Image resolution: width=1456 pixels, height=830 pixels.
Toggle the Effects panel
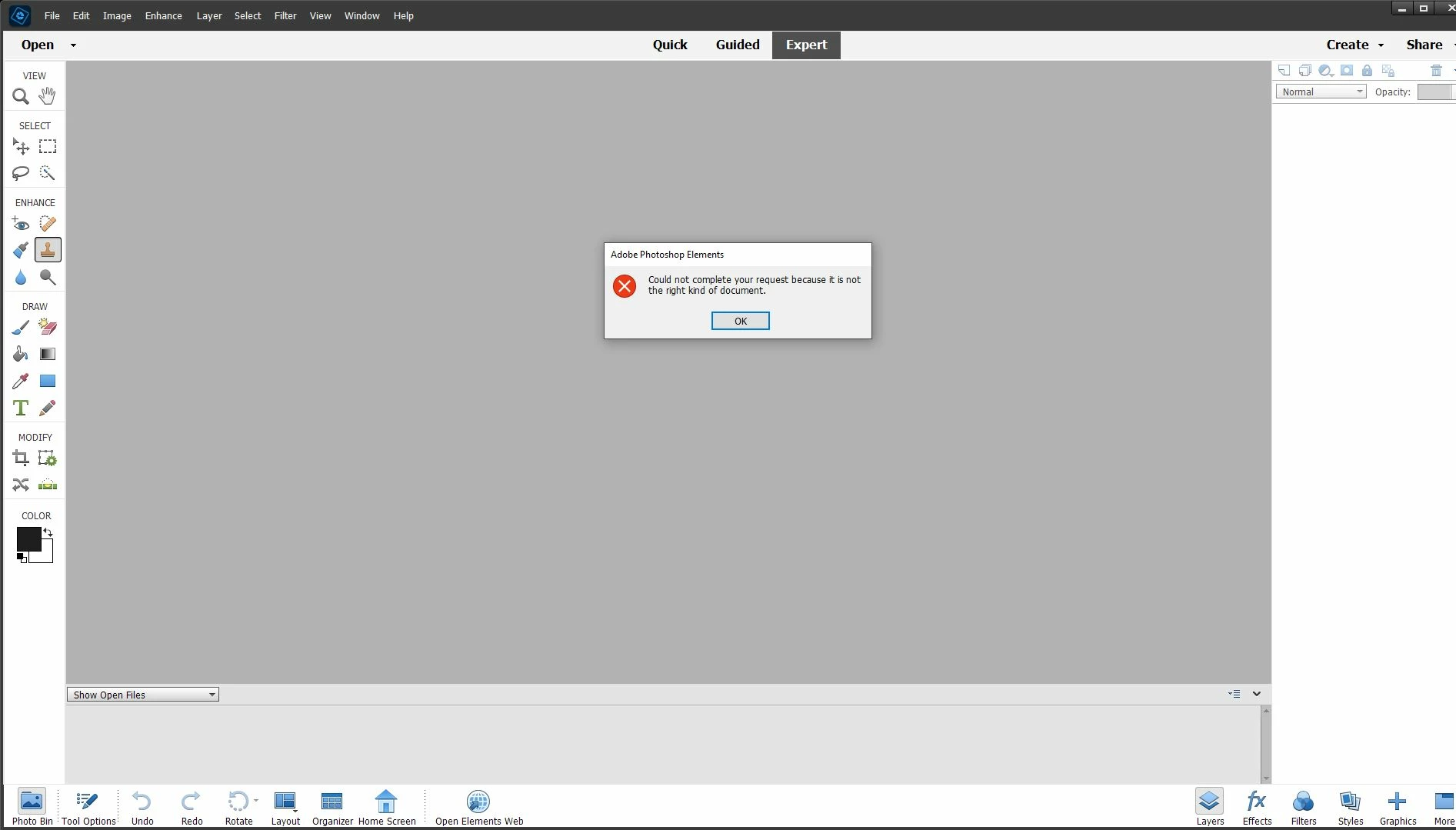[x=1257, y=807]
